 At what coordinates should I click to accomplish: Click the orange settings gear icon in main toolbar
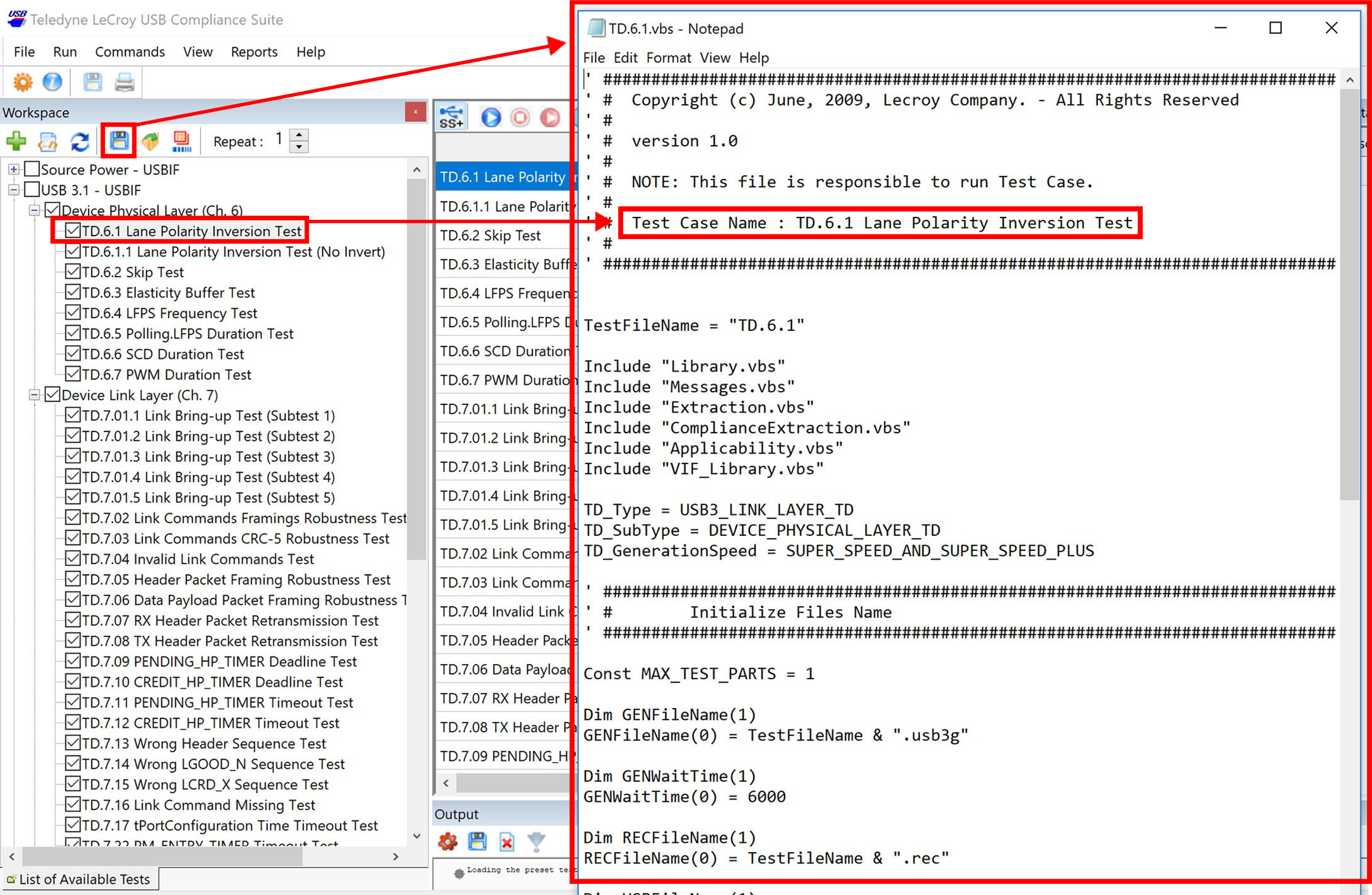[x=23, y=82]
